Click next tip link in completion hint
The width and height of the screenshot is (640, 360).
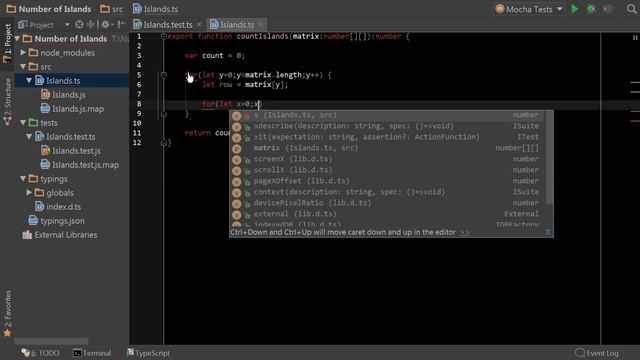464,233
